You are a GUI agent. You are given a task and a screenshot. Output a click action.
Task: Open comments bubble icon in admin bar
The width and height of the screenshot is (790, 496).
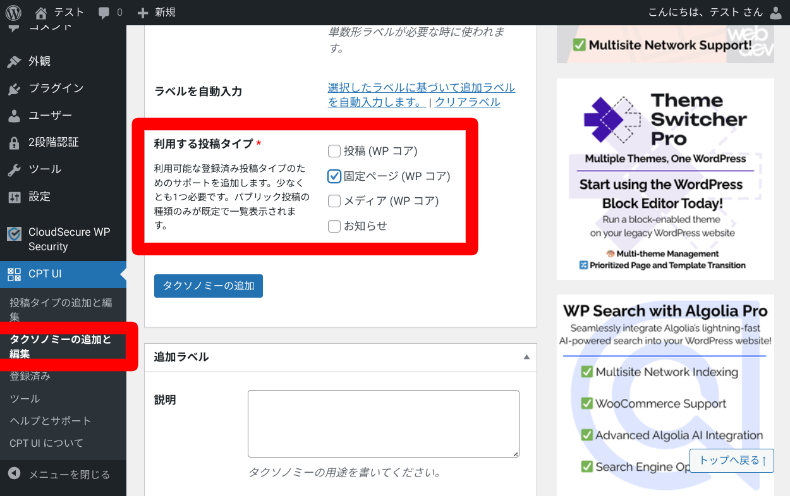point(104,13)
